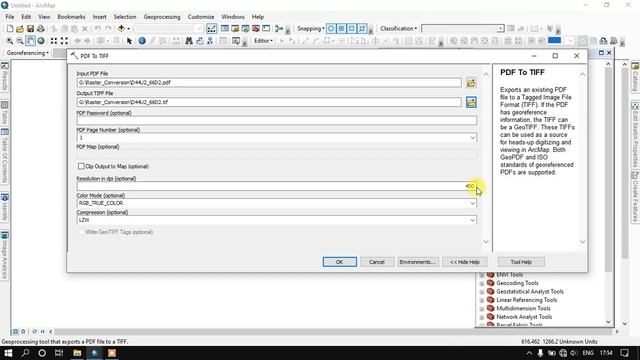Open the ModelBuilder window icon

point(279,29)
